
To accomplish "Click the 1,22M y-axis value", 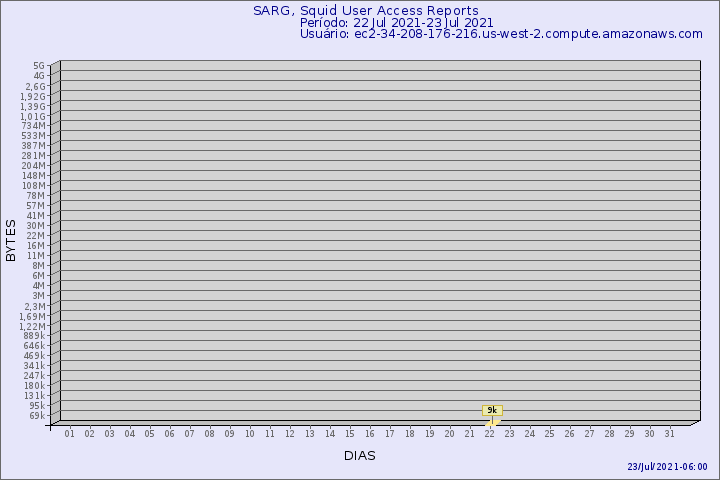I will (x=32, y=327).
